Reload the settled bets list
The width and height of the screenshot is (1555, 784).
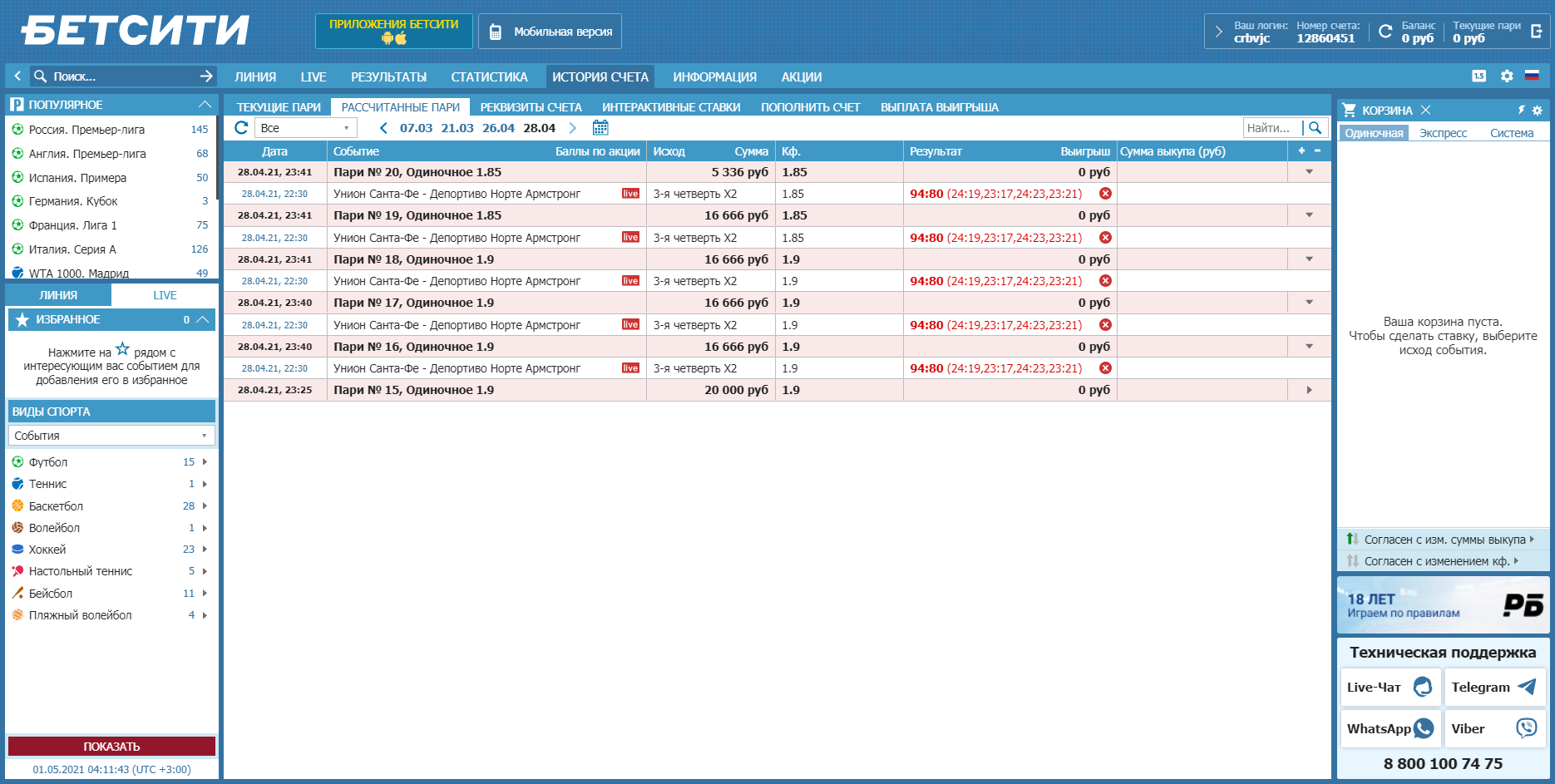[241, 128]
